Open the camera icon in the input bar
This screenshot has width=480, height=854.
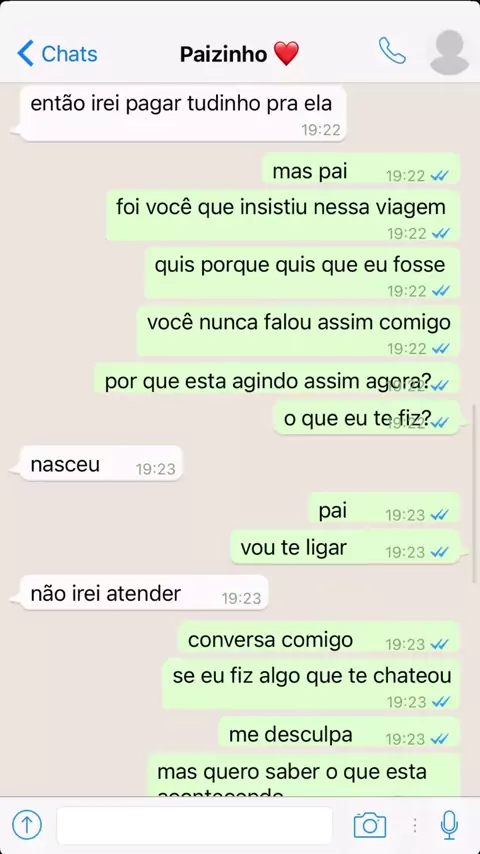tap(370, 825)
